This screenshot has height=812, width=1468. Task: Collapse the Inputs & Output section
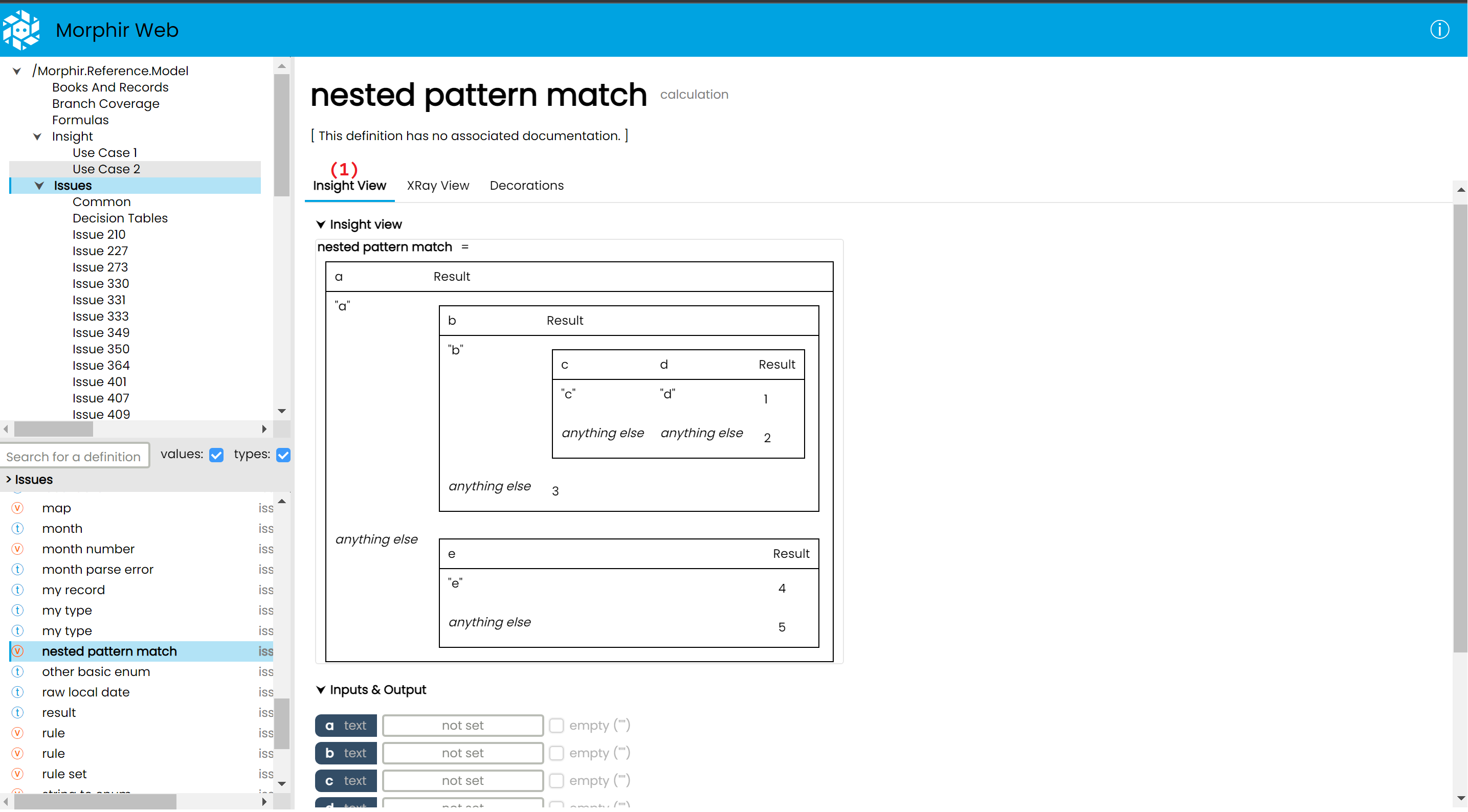(321, 690)
